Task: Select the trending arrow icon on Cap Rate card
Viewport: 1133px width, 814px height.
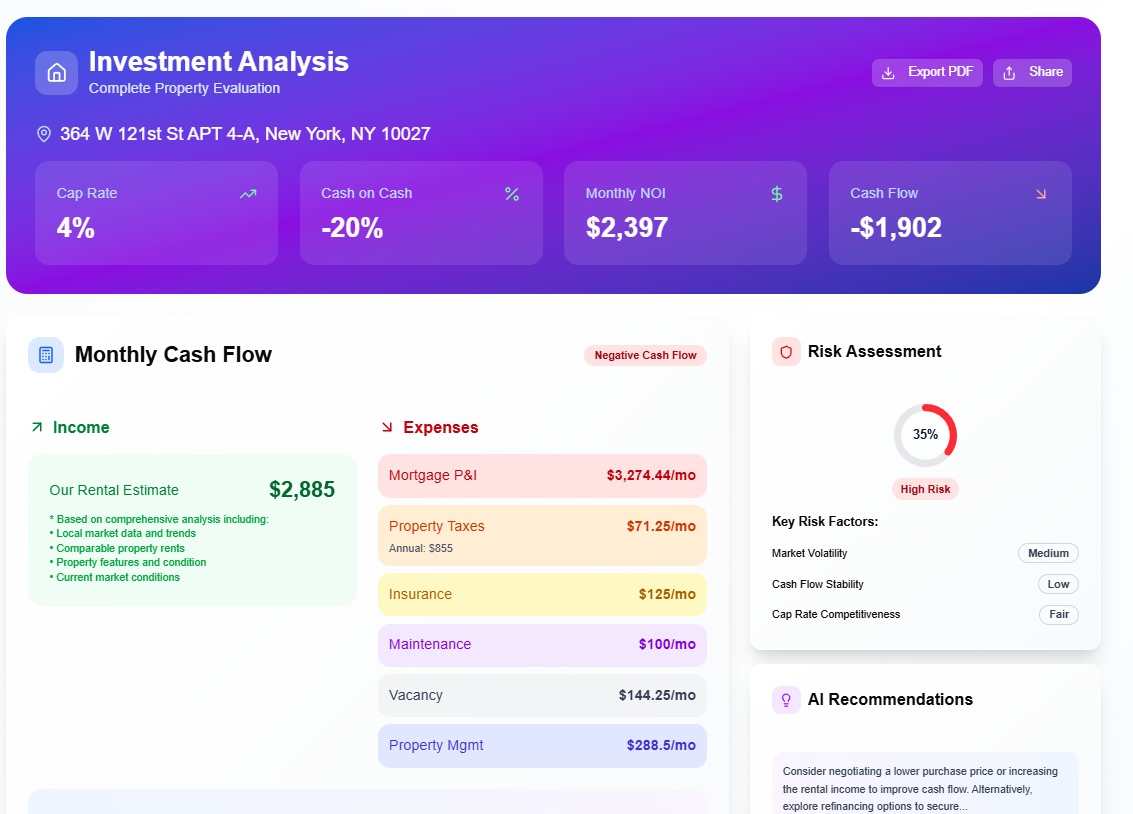Action: pyautogui.click(x=248, y=193)
